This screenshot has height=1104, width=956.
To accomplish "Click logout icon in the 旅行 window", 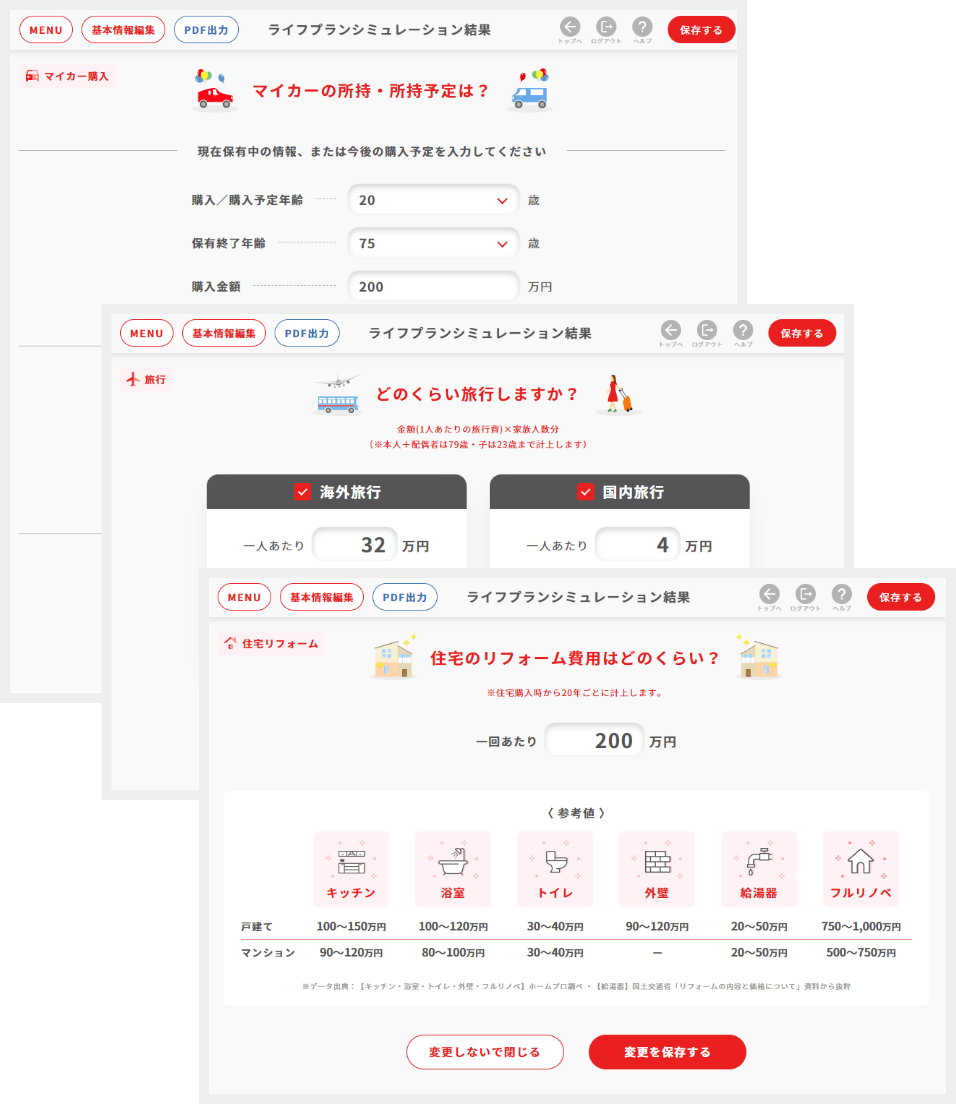I will tap(707, 330).
